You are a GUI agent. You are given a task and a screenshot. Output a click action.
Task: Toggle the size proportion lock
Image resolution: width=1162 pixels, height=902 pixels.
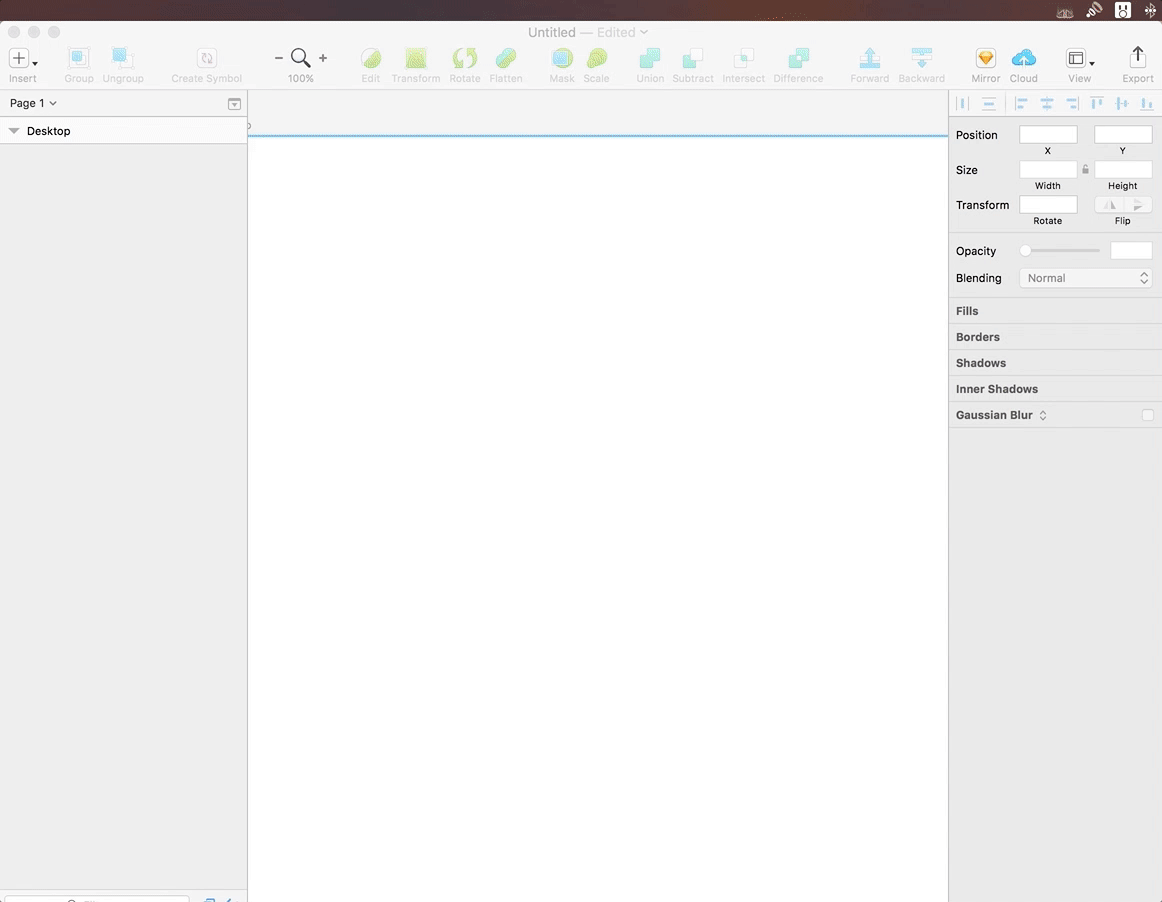pos(1085,170)
